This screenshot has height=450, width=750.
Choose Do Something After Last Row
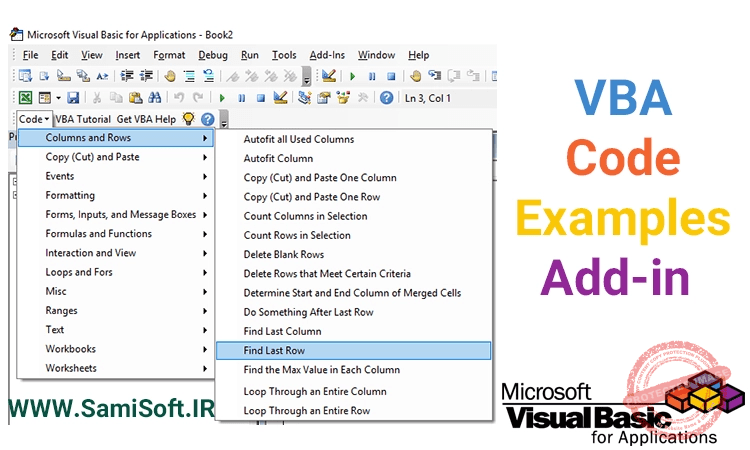tap(309, 312)
